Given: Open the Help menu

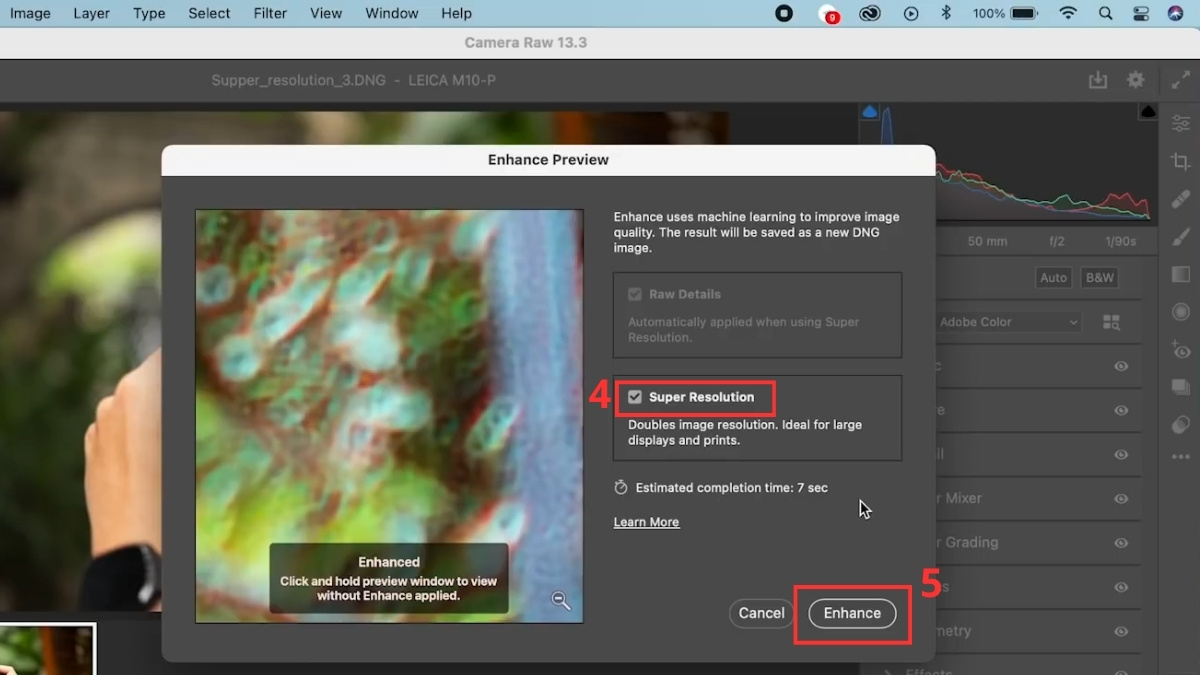Looking at the screenshot, I should tap(456, 14).
